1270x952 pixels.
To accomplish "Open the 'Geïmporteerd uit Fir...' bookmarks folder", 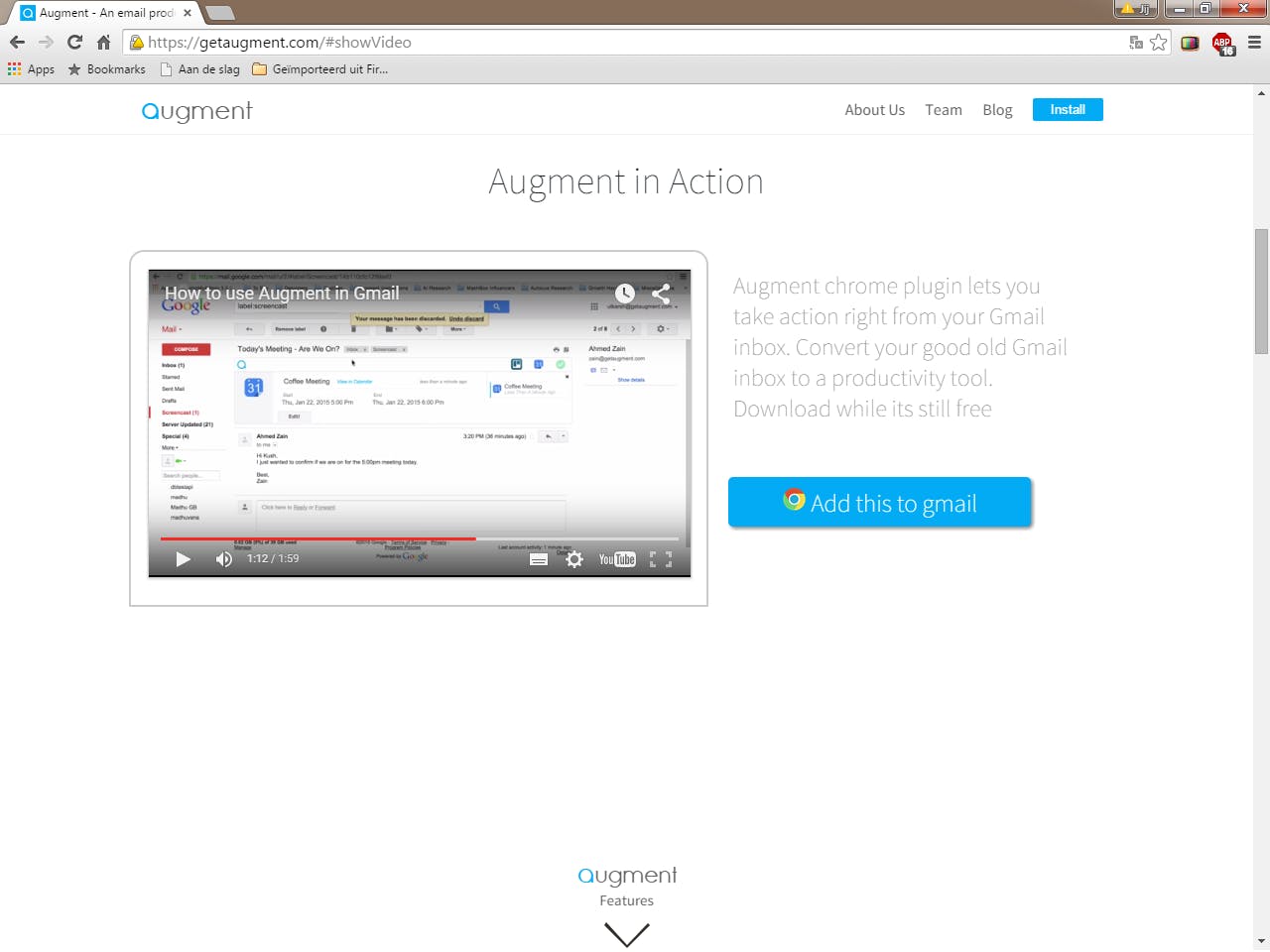I will coord(318,68).
